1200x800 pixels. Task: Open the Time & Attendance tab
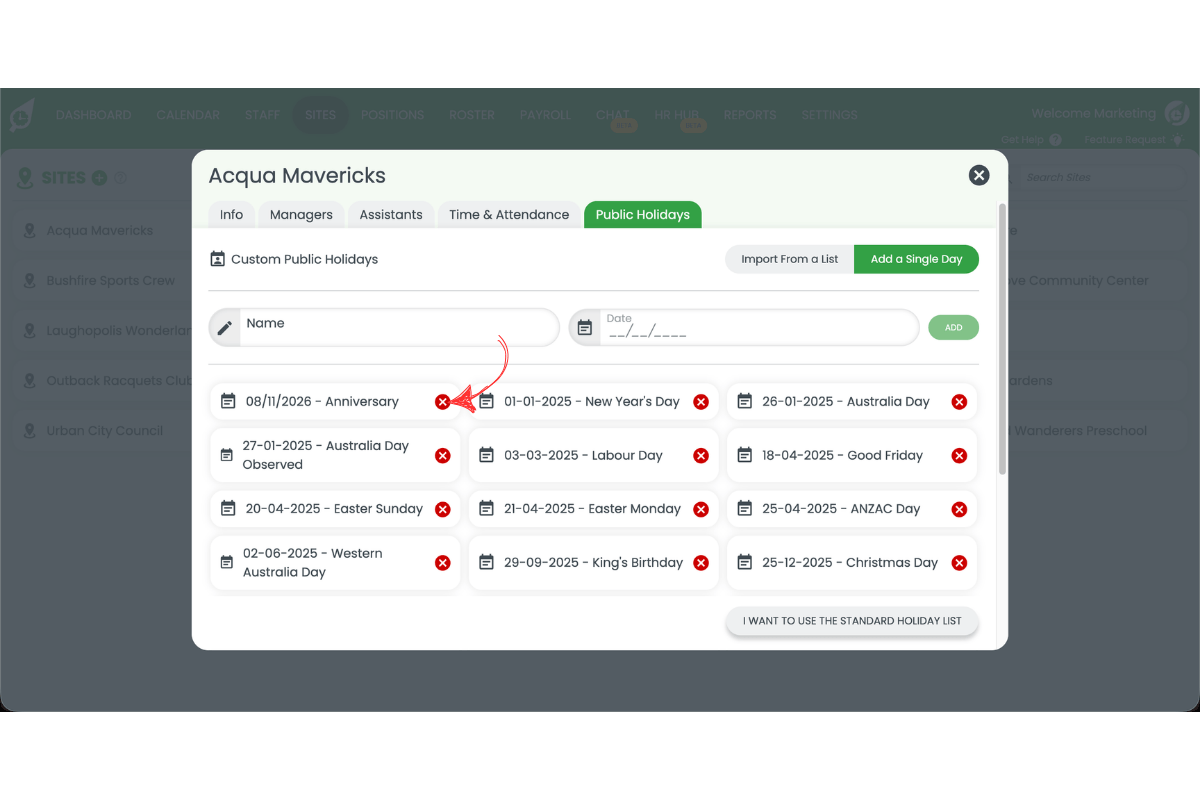click(x=509, y=215)
